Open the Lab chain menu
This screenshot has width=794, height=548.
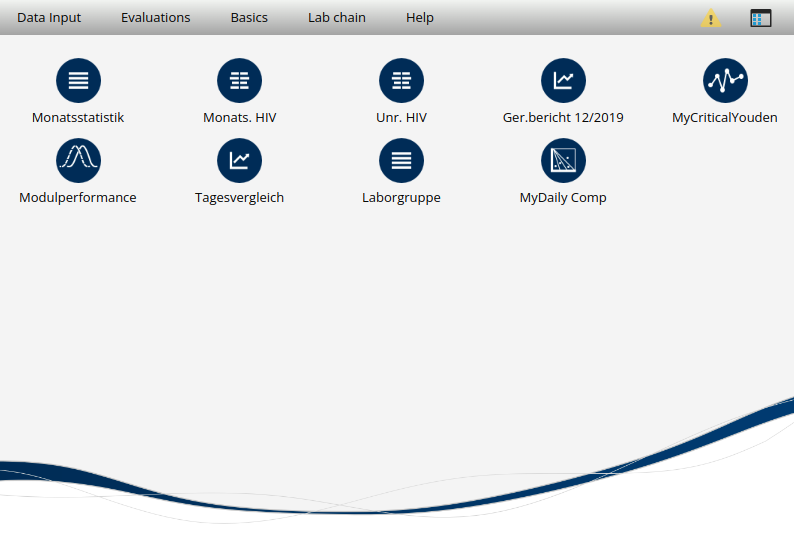pos(337,18)
